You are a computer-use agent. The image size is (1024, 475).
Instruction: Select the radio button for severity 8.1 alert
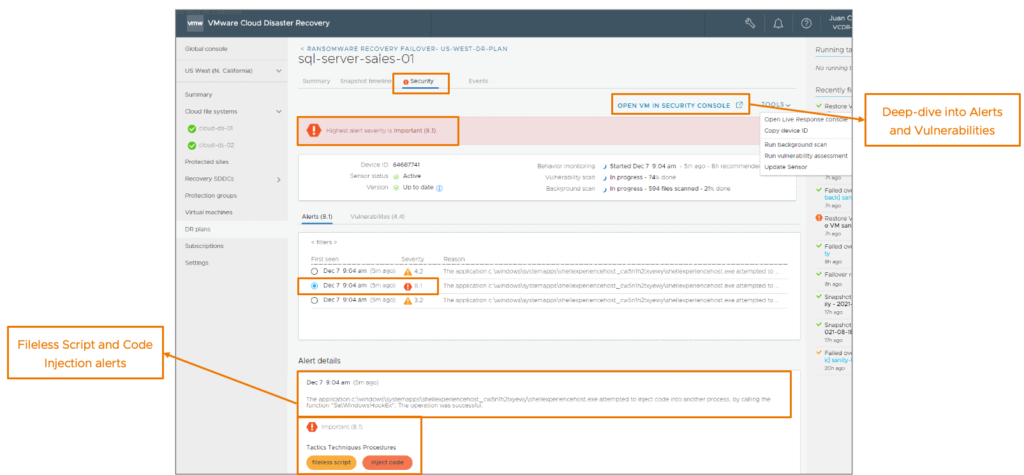[315, 286]
